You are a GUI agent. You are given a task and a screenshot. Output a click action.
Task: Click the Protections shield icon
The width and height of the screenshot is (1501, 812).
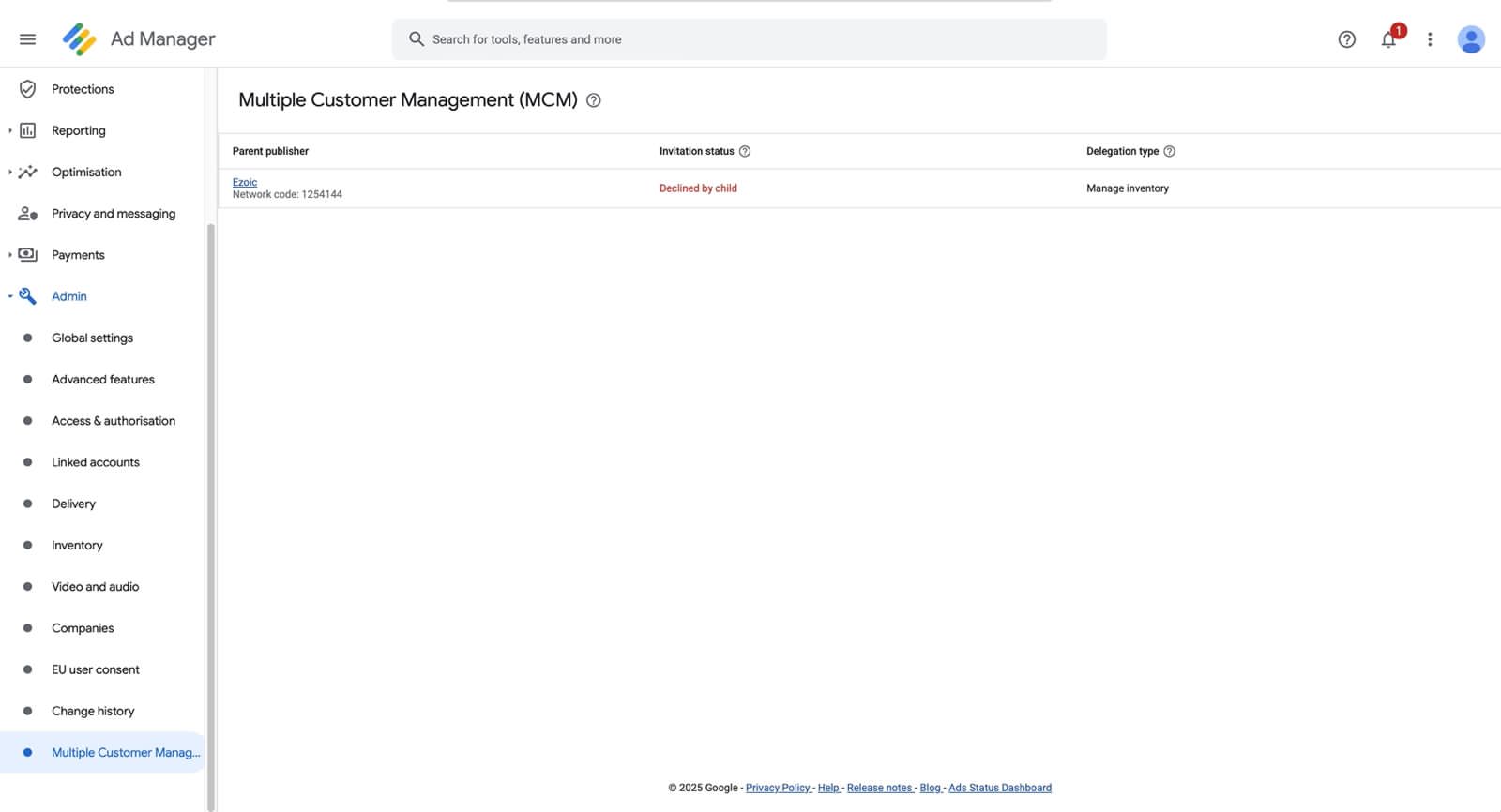[27, 89]
